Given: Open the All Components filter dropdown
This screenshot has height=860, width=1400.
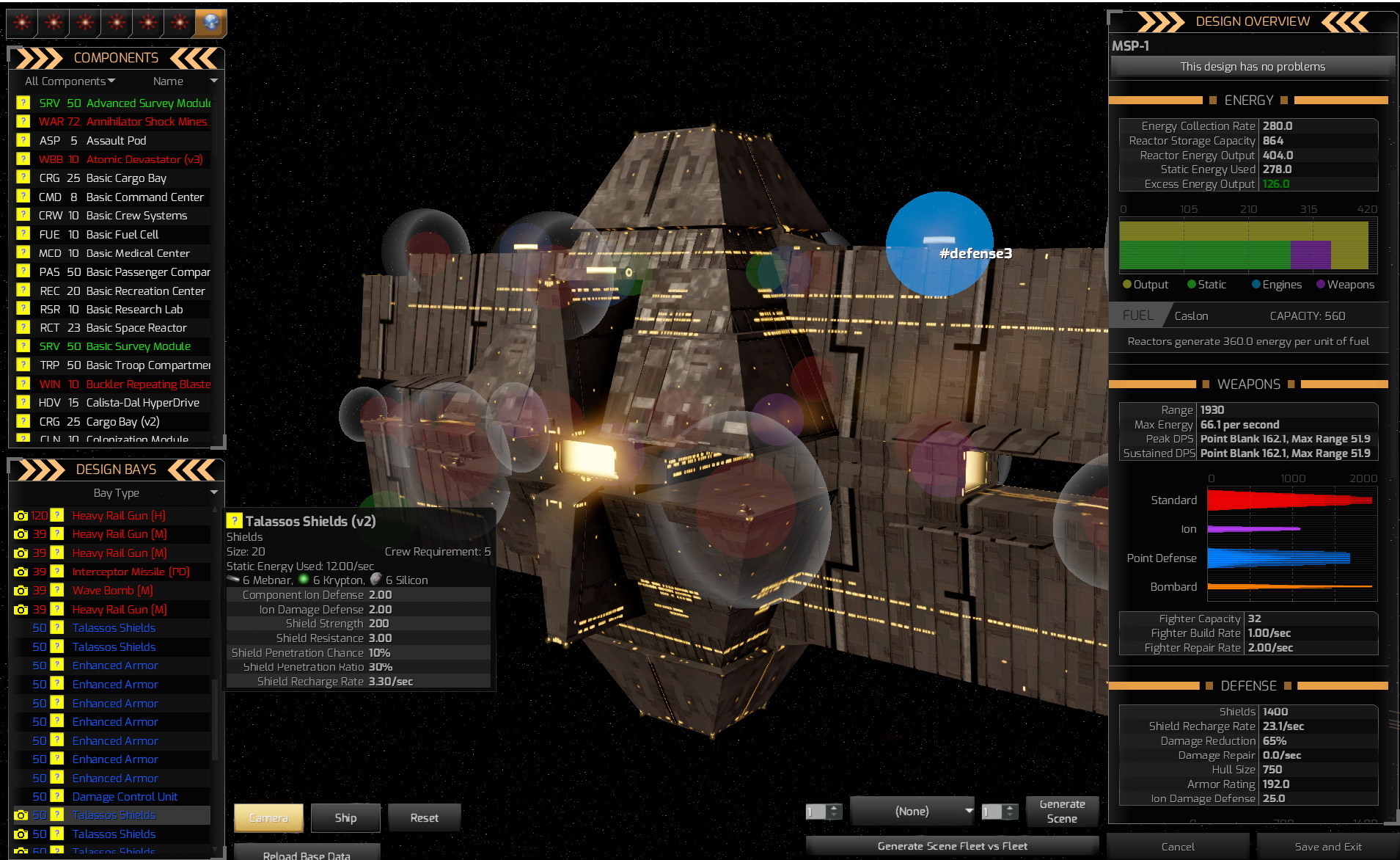Looking at the screenshot, I should point(70,81).
